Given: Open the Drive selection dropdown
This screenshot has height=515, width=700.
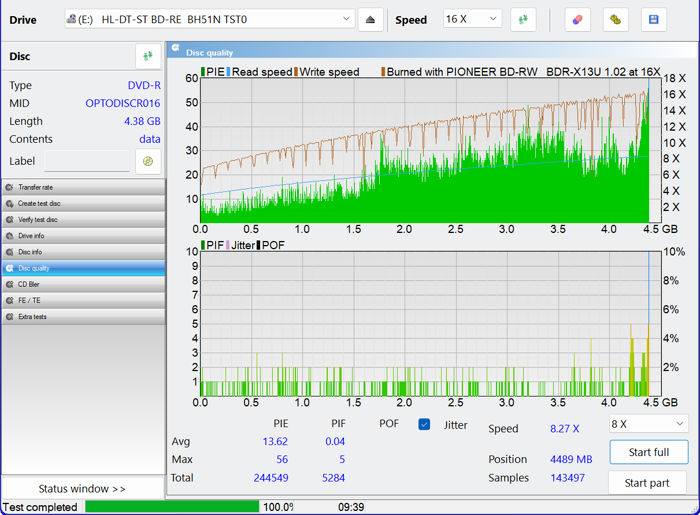Looking at the screenshot, I should coord(210,20).
